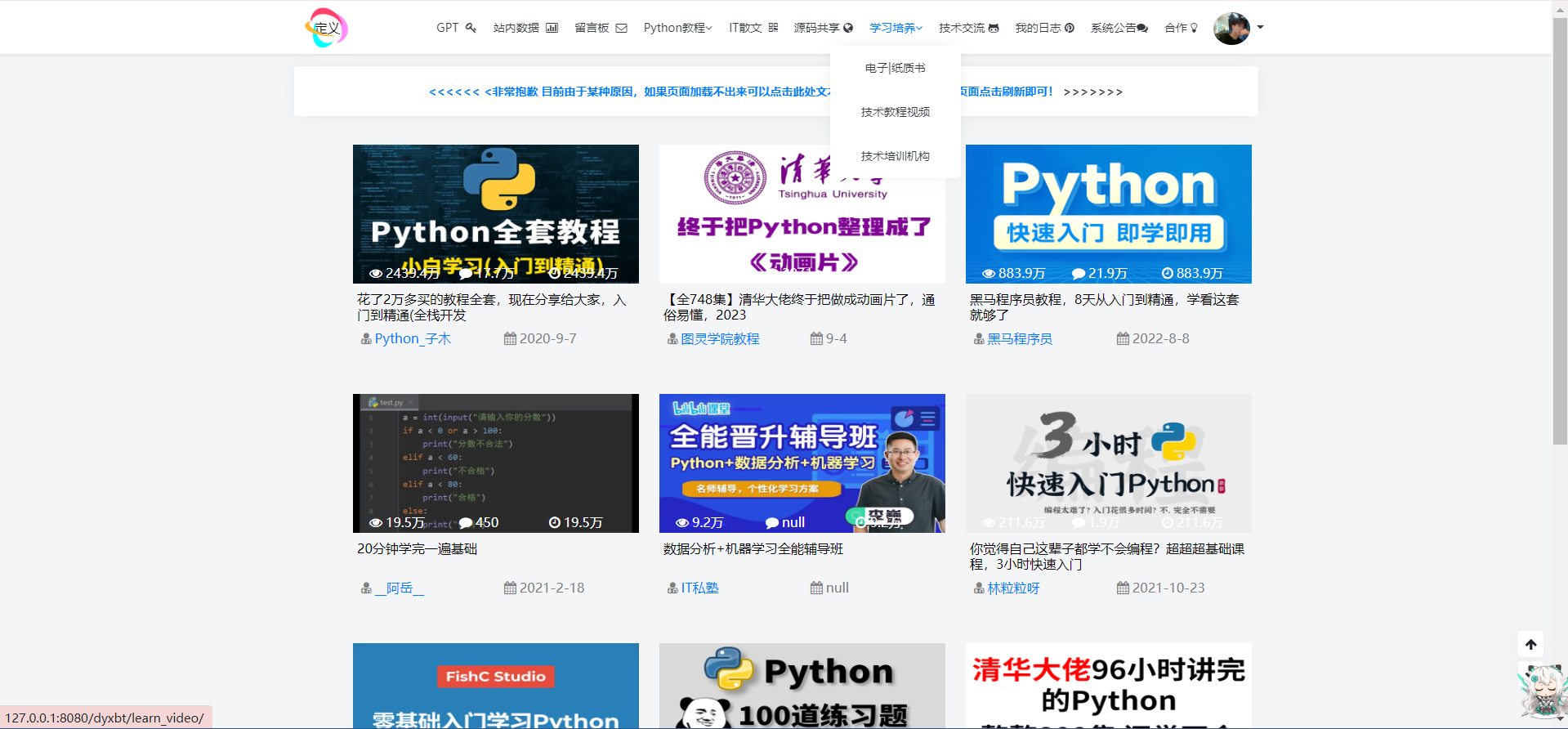Click the lightbulb icon beside 合作
This screenshot has width=1568, height=729.
click(x=1194, y=28)
